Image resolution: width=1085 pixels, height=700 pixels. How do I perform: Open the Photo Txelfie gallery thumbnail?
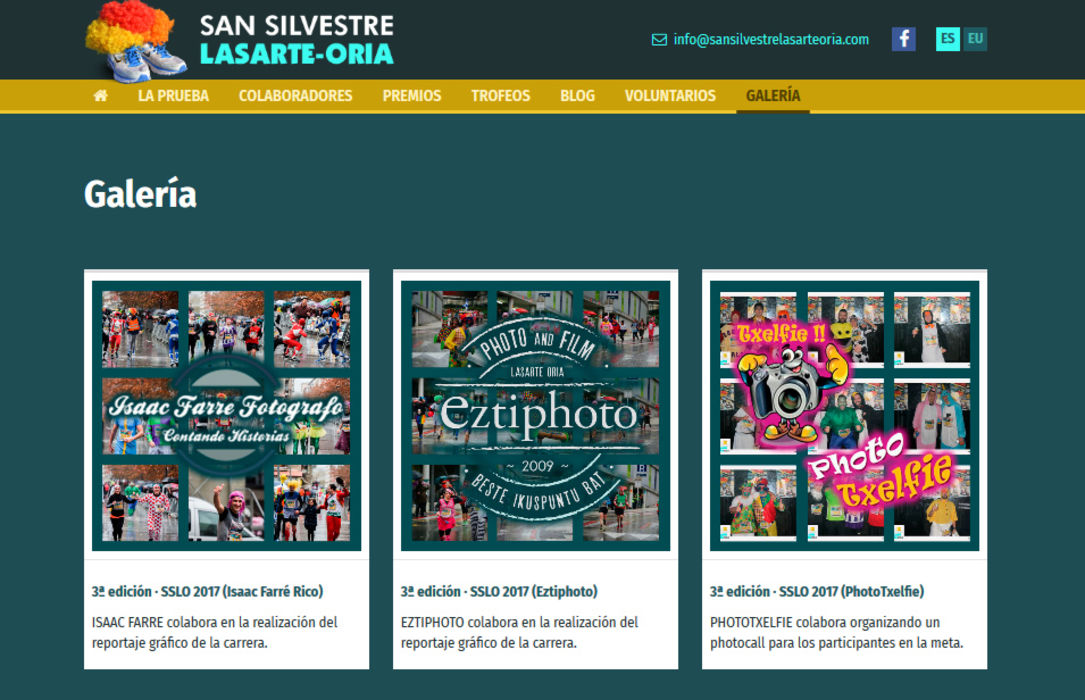pyautogui.click(x=845, y=416)
